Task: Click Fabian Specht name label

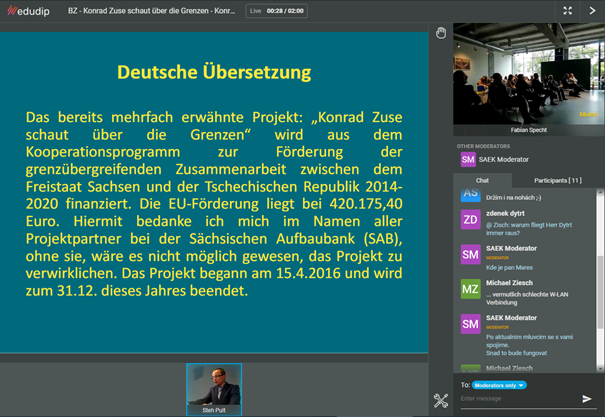Action: click(529, 130)
